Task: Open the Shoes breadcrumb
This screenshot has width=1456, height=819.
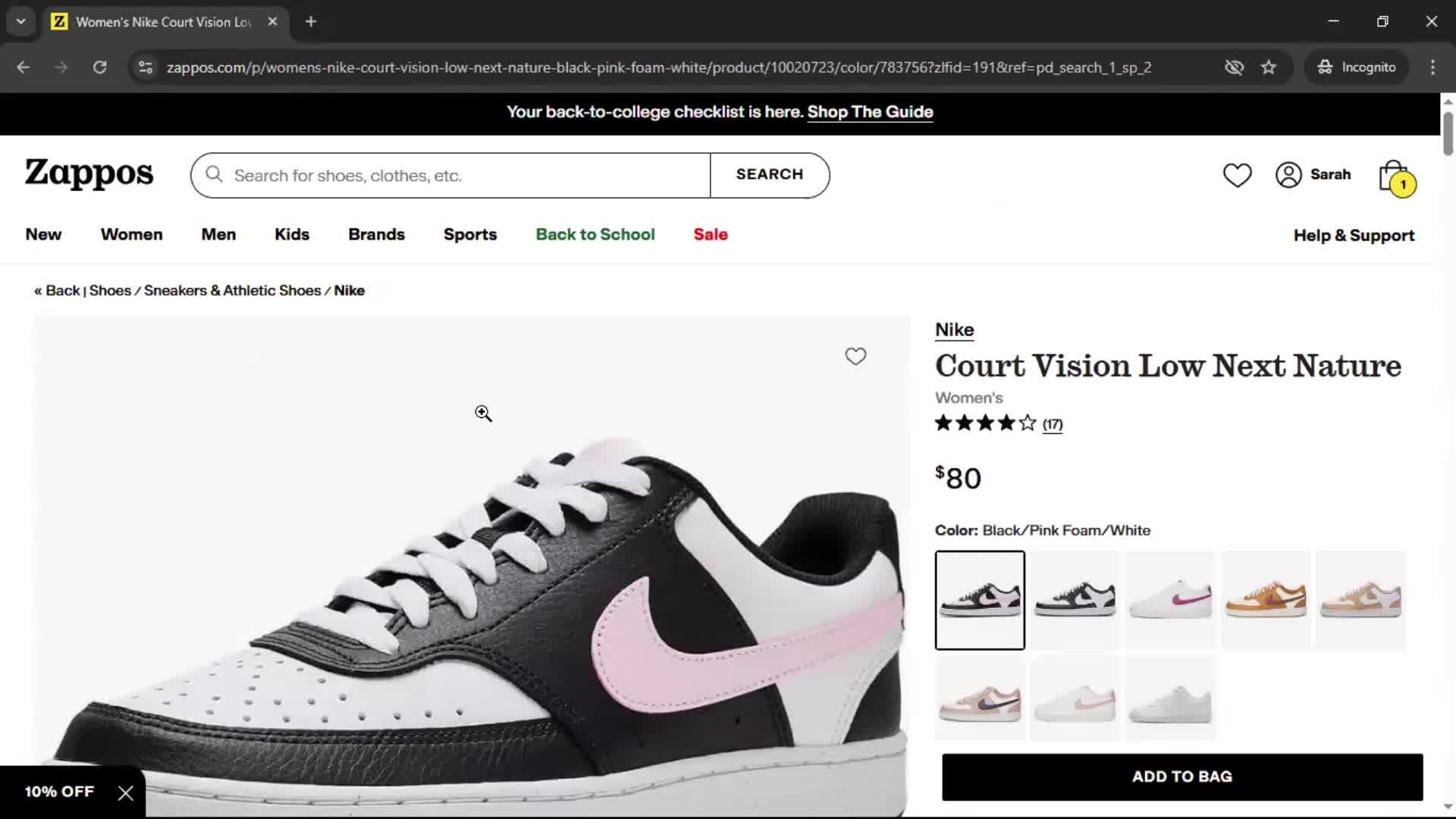Action: click(110, 290)
